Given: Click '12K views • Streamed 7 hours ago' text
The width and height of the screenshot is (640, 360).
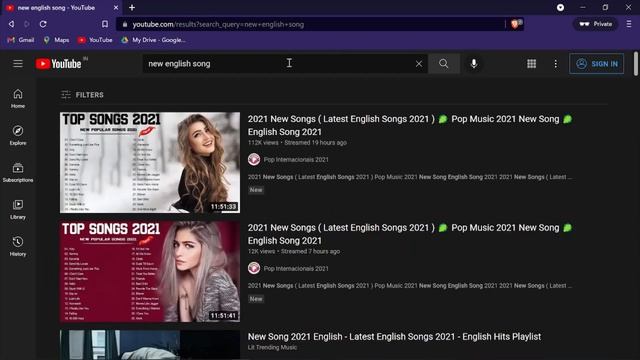Looking at the screenshot, I should point(294,251).
